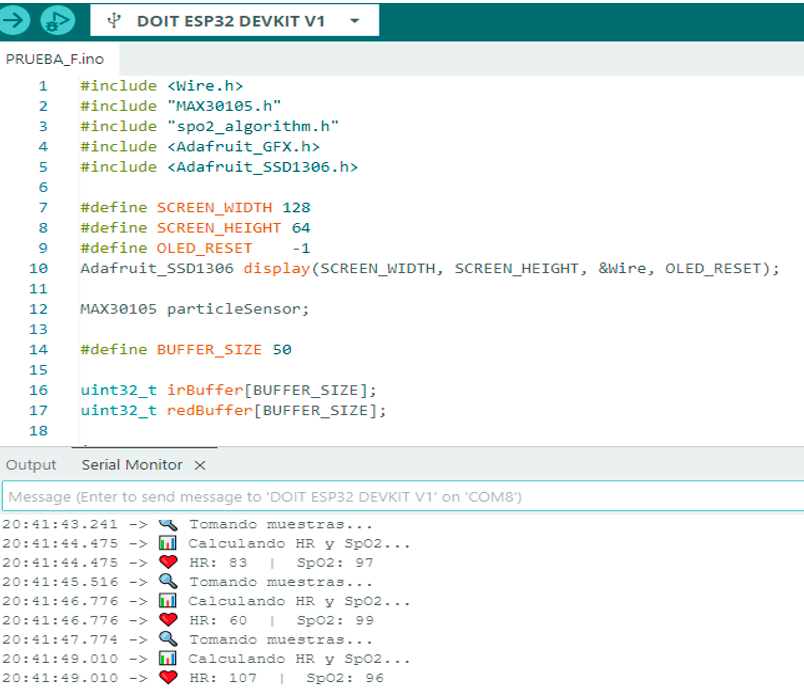
Task: Click the heart icon on HR: 107 line
Action: coord(168,678)
